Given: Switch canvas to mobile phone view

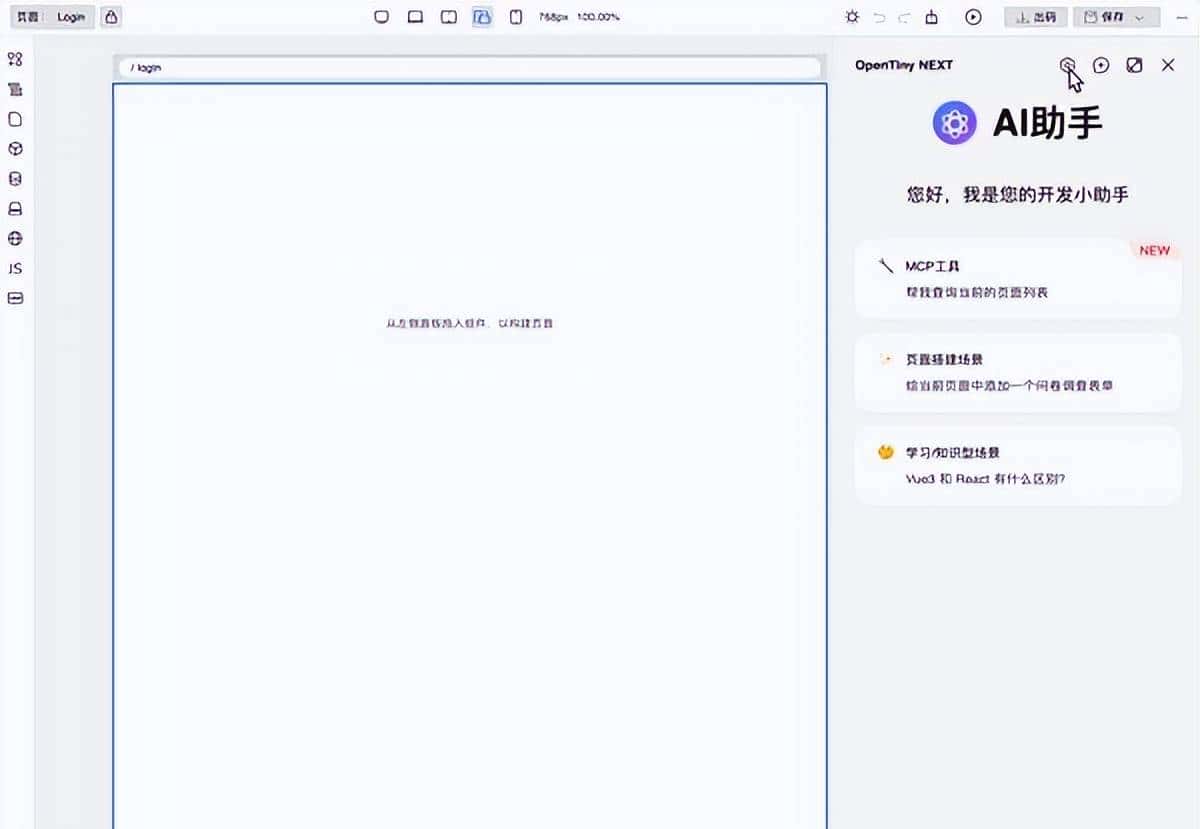Looking at the screenshot, I should coord(516,17).
